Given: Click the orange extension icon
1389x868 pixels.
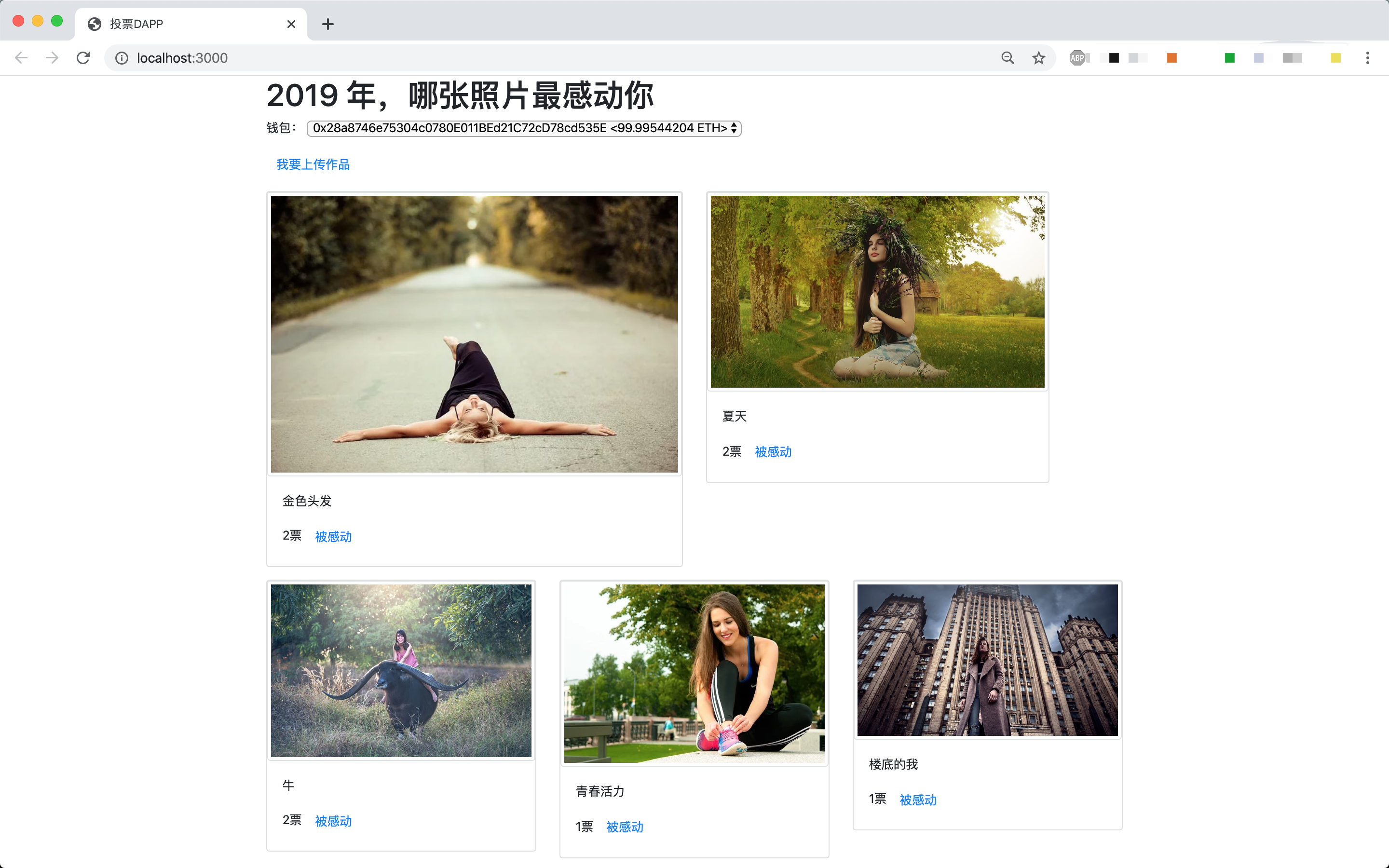Looking at the screenshot, I should click(x=1171, y=58).
